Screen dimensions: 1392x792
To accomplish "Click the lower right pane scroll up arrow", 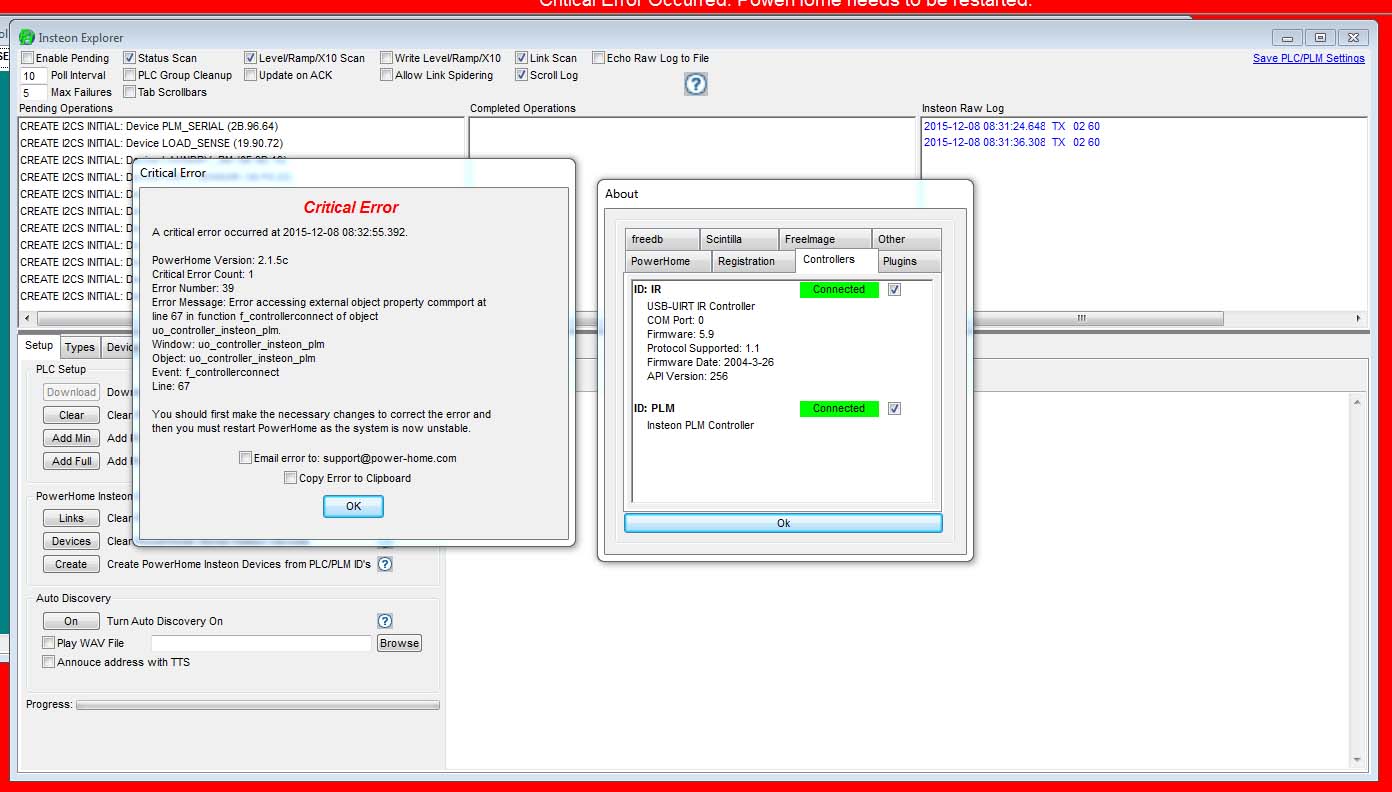I will tap(1357, 402).
